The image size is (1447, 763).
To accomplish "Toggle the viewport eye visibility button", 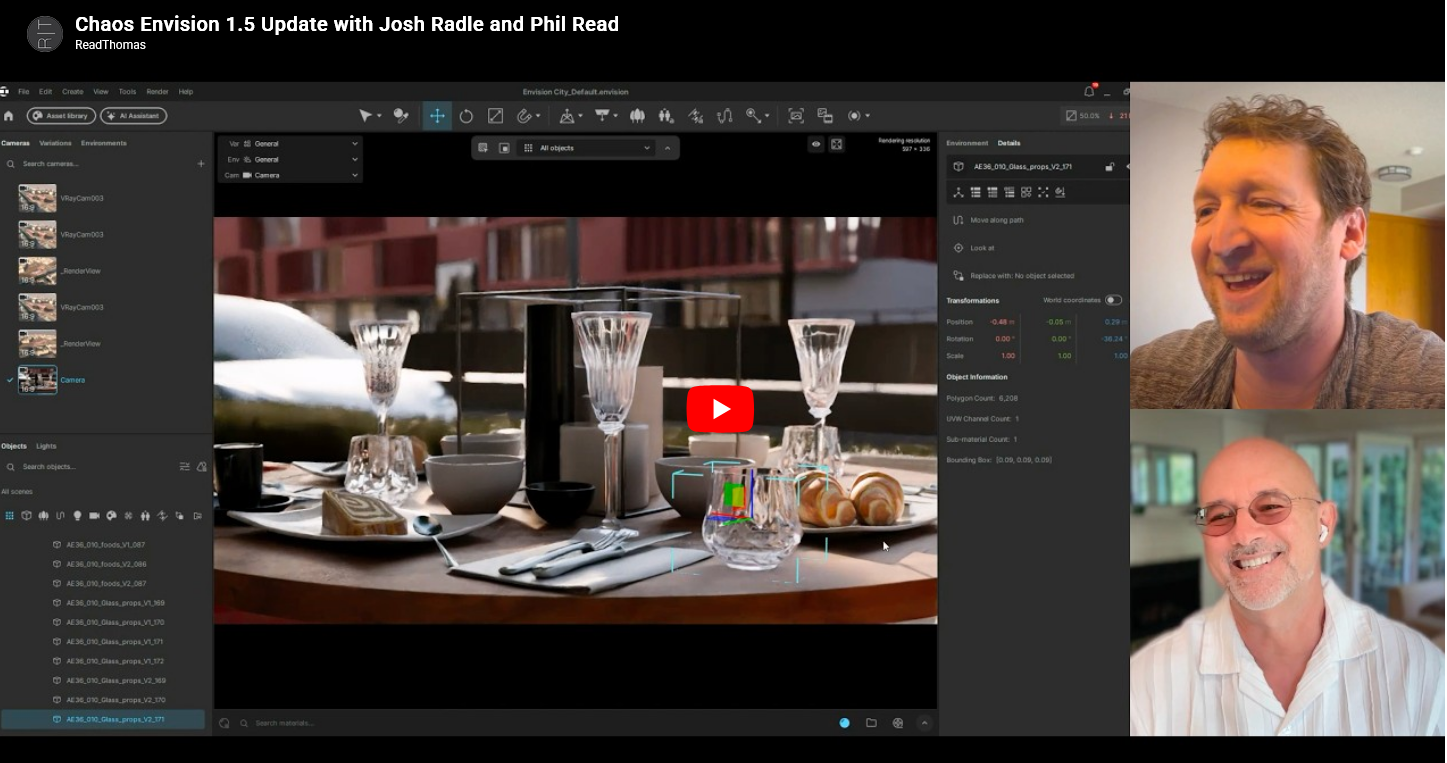I will coord(816,144).
